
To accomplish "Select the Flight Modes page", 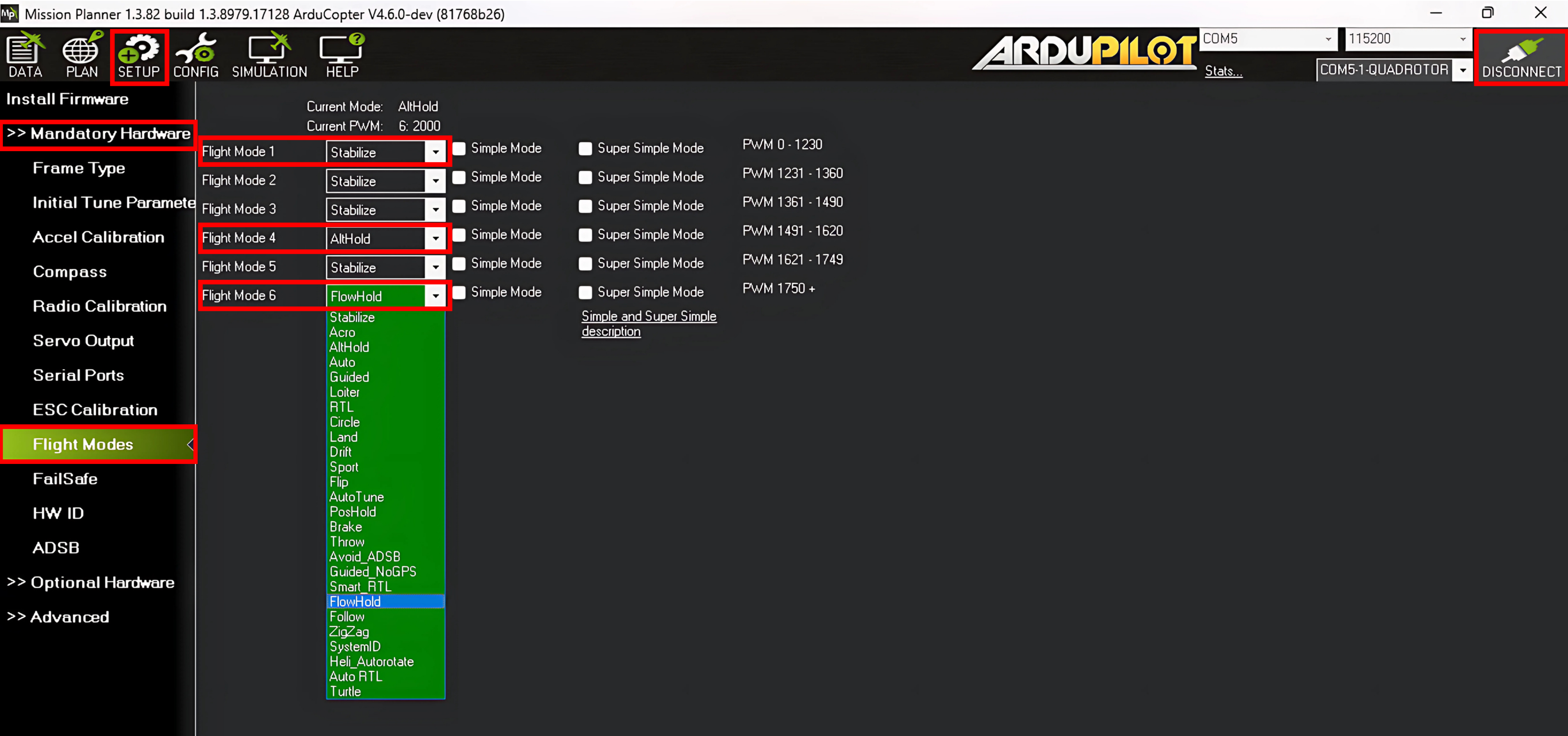I will 99,445.
